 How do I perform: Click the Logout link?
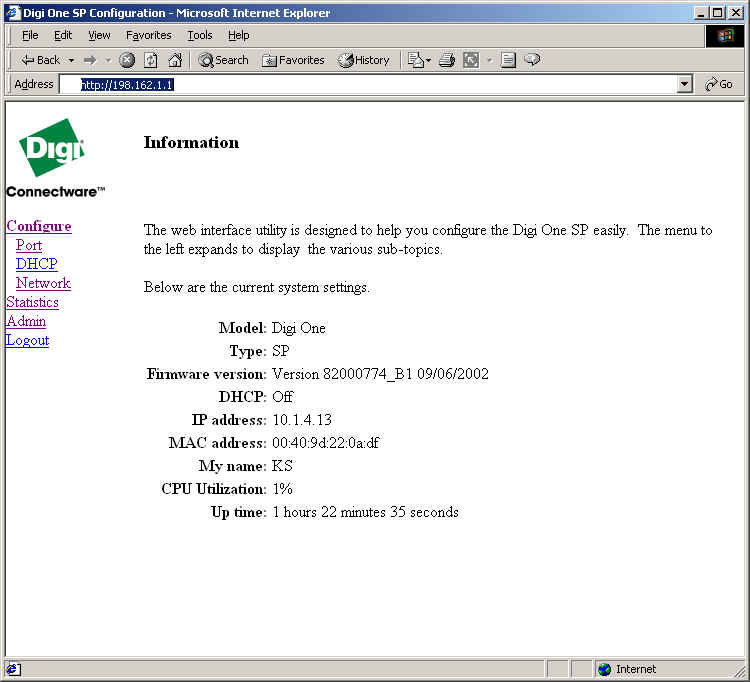tap(27, 340)
